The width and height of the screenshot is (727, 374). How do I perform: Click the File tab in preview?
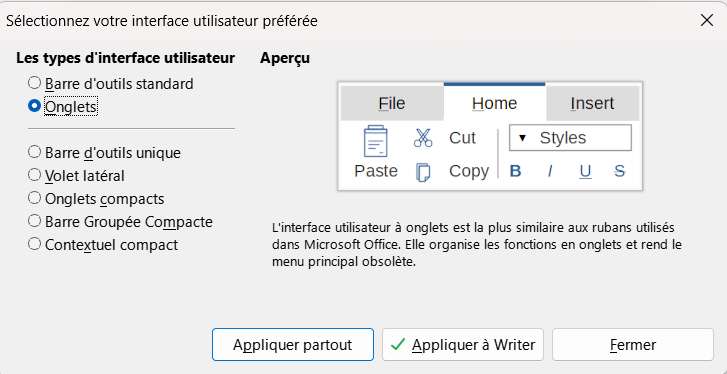pyautogui.click(x=392, y=103)
